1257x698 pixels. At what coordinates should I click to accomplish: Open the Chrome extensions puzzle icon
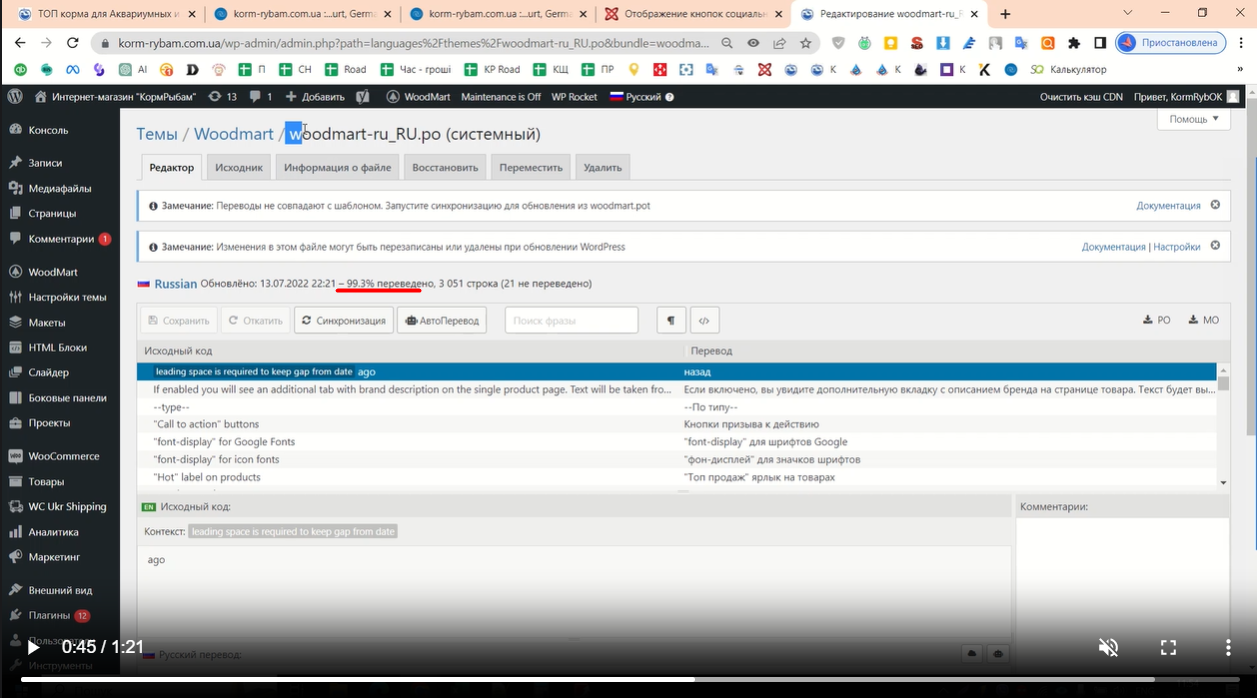point(1074,43)
